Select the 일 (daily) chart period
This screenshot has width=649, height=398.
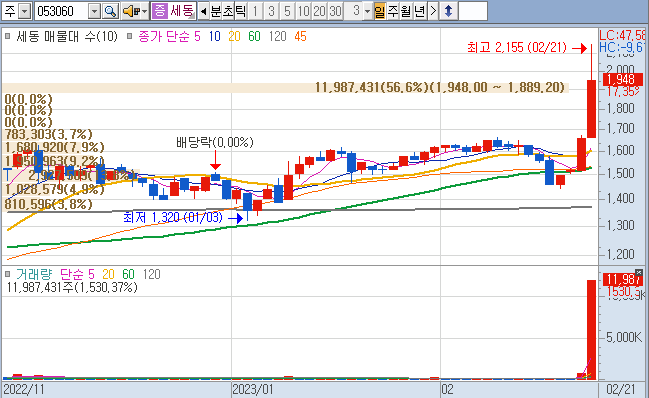tap(380, 11)
